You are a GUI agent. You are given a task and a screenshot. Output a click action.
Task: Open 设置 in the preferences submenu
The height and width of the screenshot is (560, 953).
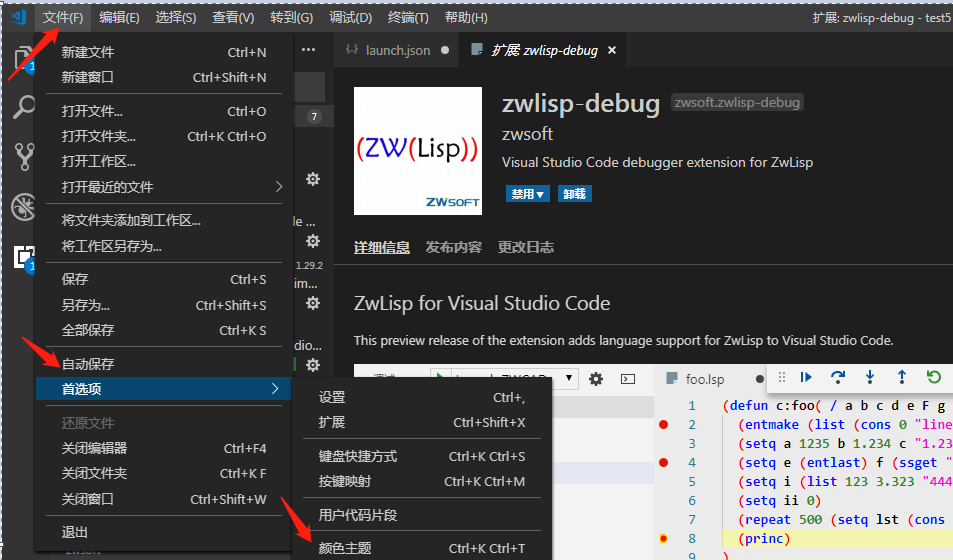(x=422, y=397)
